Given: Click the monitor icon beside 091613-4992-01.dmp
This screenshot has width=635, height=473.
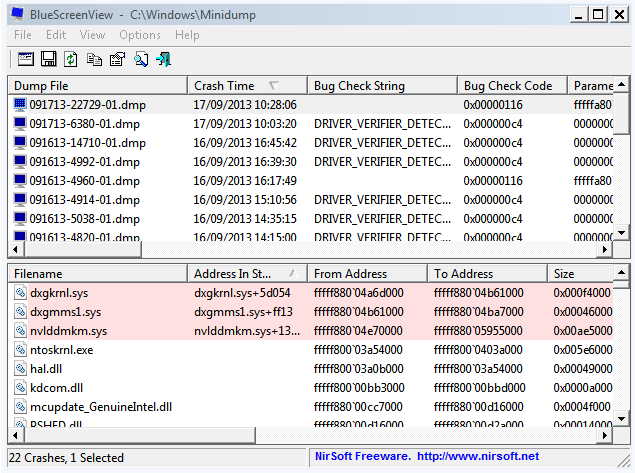Looking at the screenshot, I should click(x=20, y=162).
